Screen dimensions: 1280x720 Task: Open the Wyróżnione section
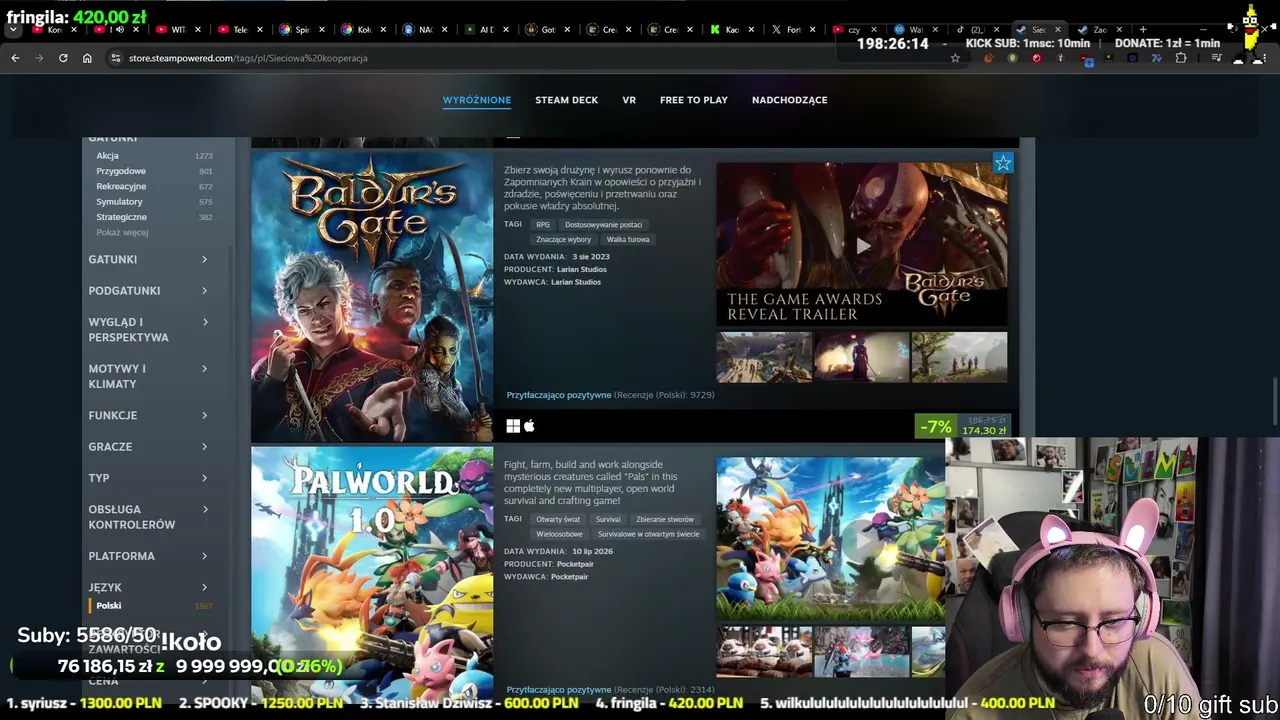(477, 100)
